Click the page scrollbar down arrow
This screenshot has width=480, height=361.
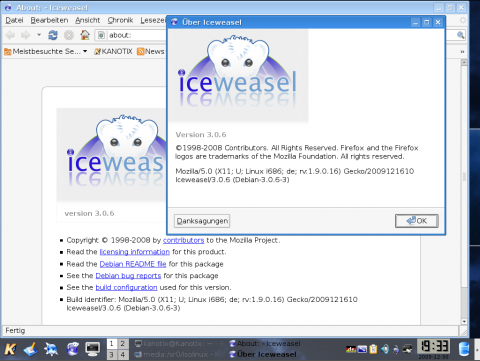click(464, 321)
